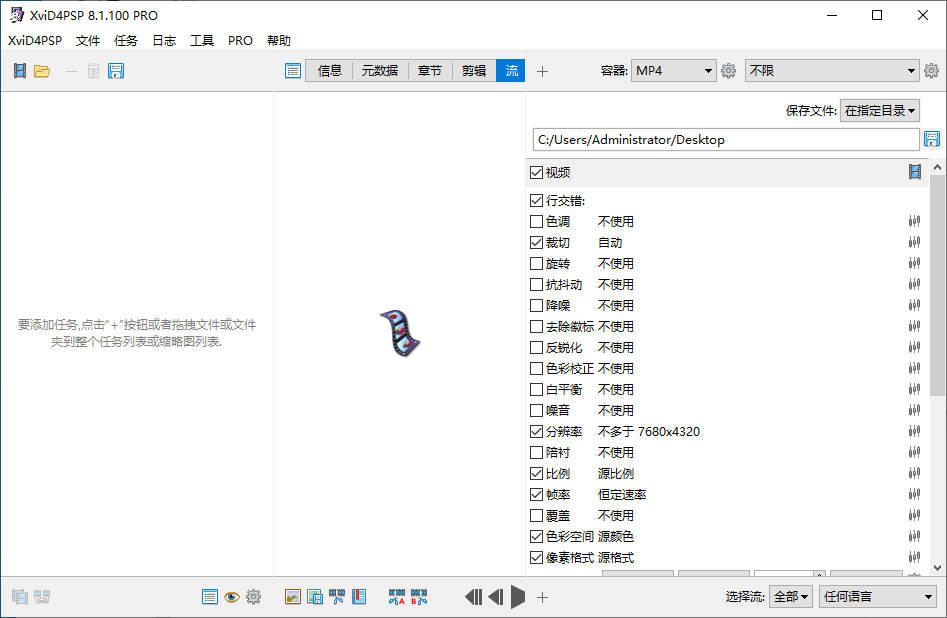Click the gear icon in bottom toolbar
Viewport: 947px width, 618px height.
tap(254, 597)
